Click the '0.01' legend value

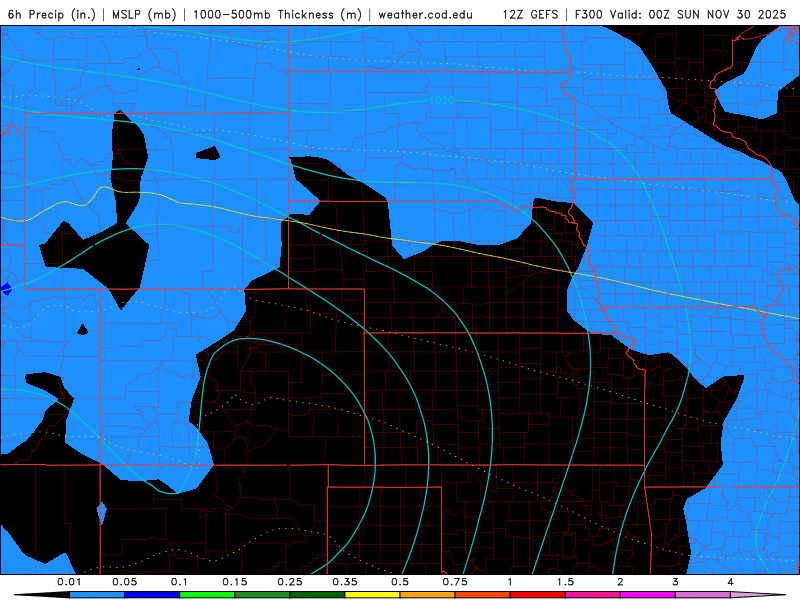point(69,582)
